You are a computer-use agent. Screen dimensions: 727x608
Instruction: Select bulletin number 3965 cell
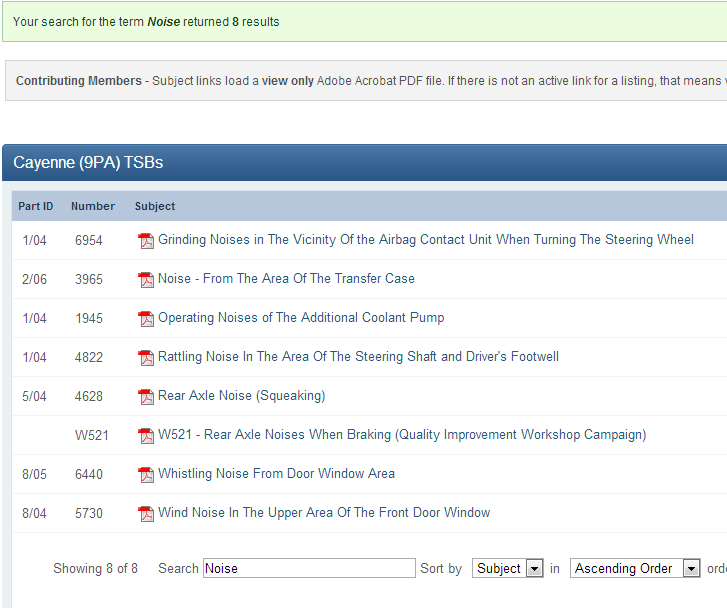[89, 280]
